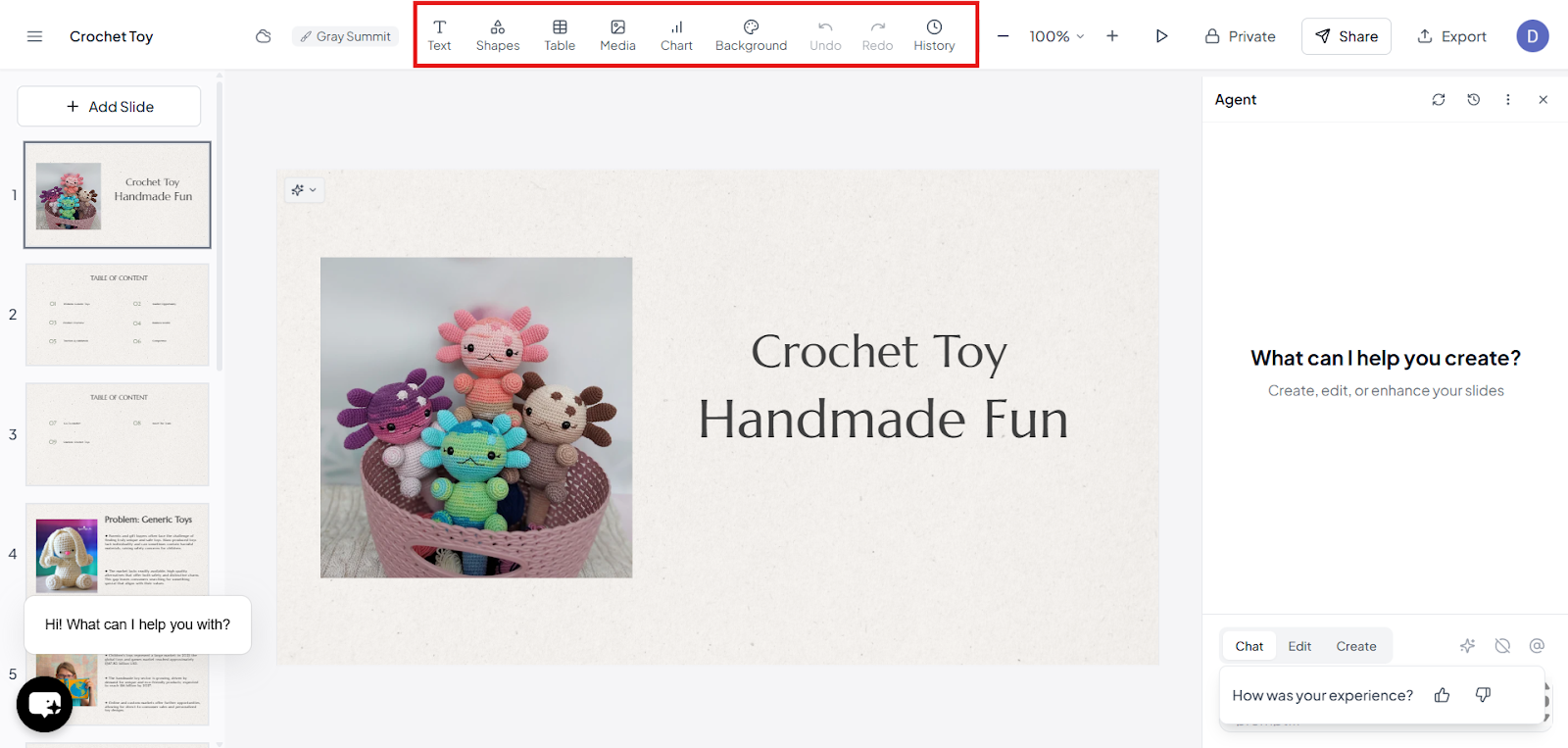The width and height of the screenshot is (1568, 748).
Task: Open Agent chat history
Action: [1473, 99]
